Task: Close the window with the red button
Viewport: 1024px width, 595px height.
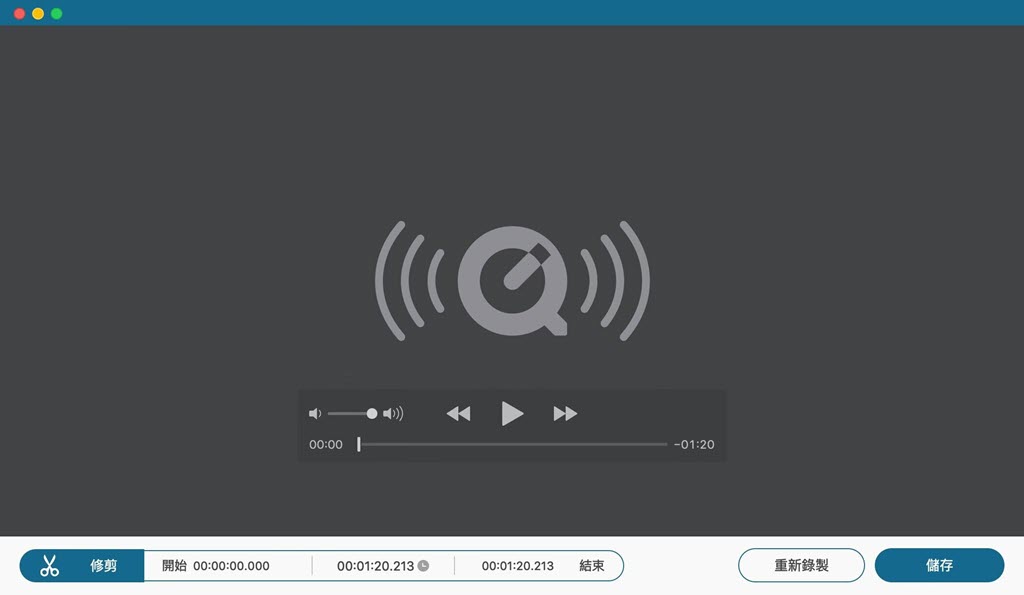Action: 20,14
